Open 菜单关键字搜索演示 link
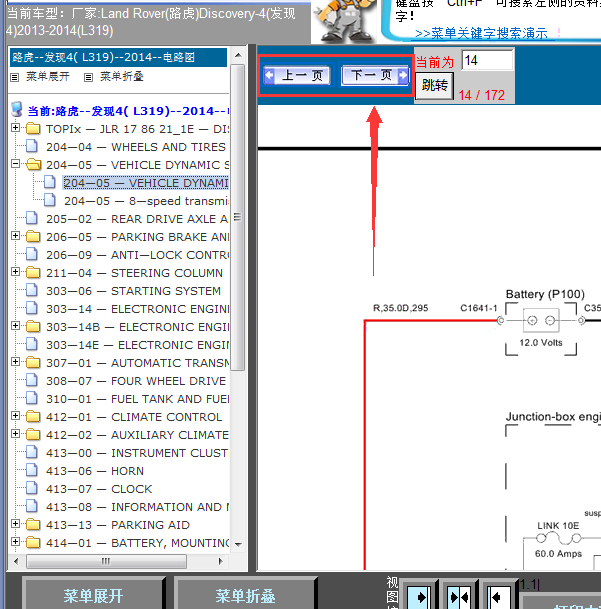 point(481,33)
